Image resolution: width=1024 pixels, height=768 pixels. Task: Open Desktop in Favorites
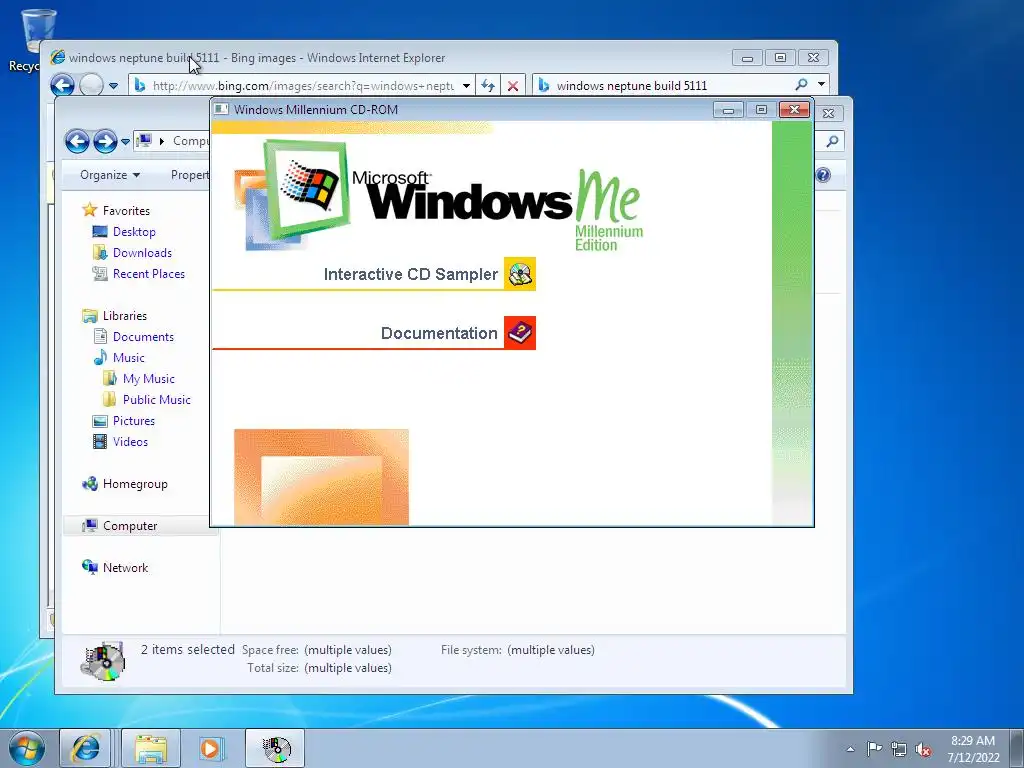pos(134,232)
